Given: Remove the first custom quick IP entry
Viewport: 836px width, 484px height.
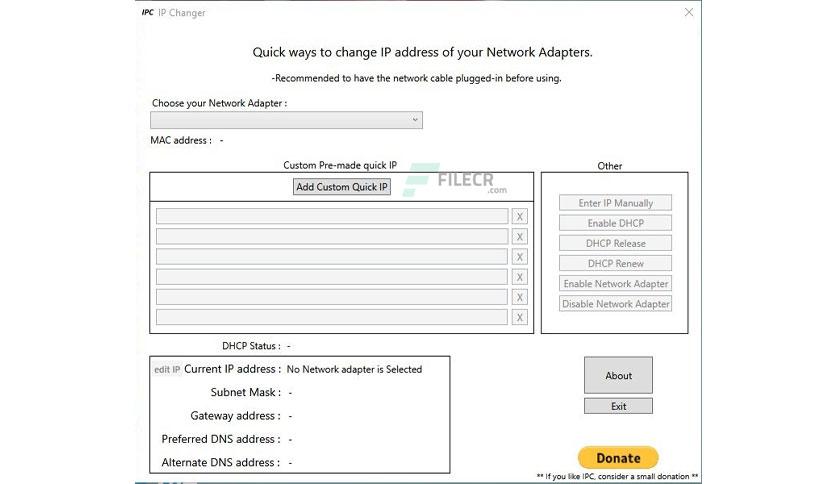Looking at the screenshot, I should (x=519, y=216).
